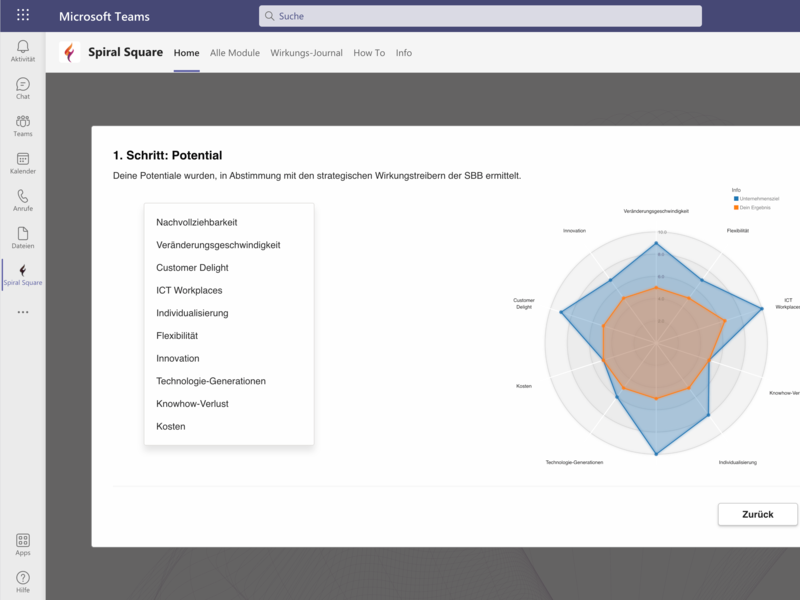Viewport: 800px width, 600px height.
Task: Choose Innovation in the potentials list
Action: 178,358
